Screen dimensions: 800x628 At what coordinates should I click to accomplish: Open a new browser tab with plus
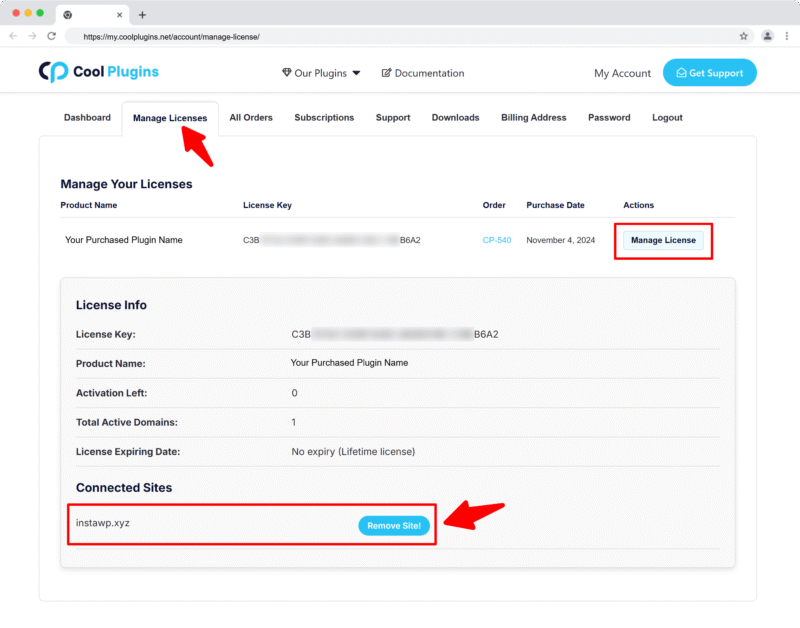pyautogui.click(x=142, y=15)
